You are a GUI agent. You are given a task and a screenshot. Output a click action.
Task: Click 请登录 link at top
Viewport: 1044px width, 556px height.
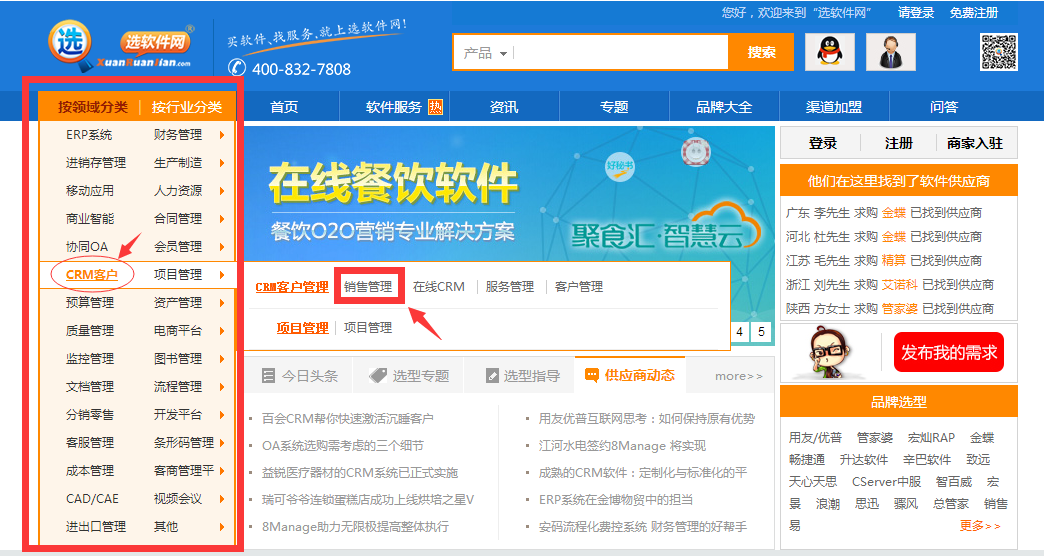pyautogui.click(x=915, y=13)
